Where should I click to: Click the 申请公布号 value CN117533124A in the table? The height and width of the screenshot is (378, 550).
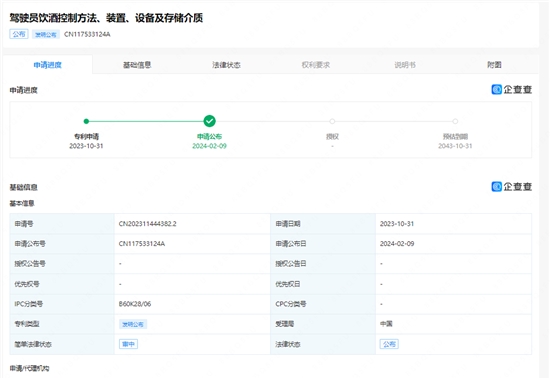click(x=142, y=244)
